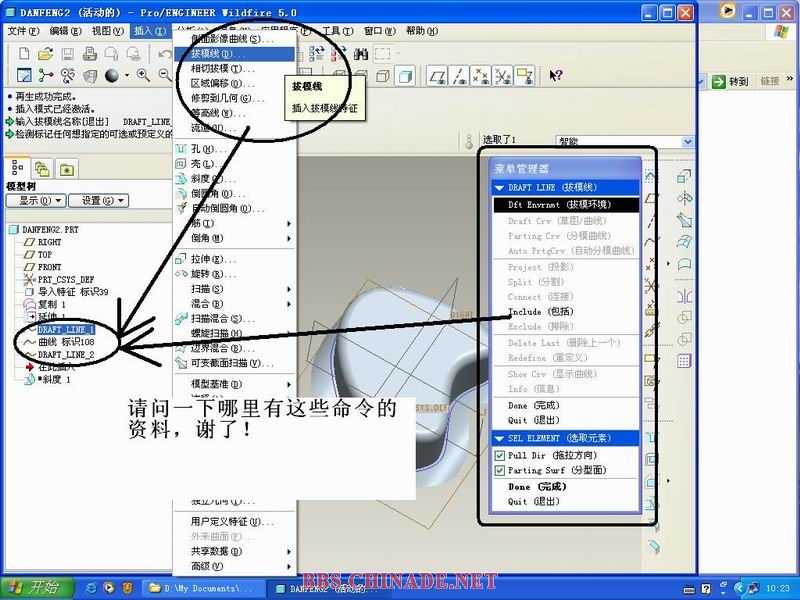The width and height of the screenshot is (800, 600).
Task: Choose 拉伸 from the Insert menu
Action: [235, 259]
